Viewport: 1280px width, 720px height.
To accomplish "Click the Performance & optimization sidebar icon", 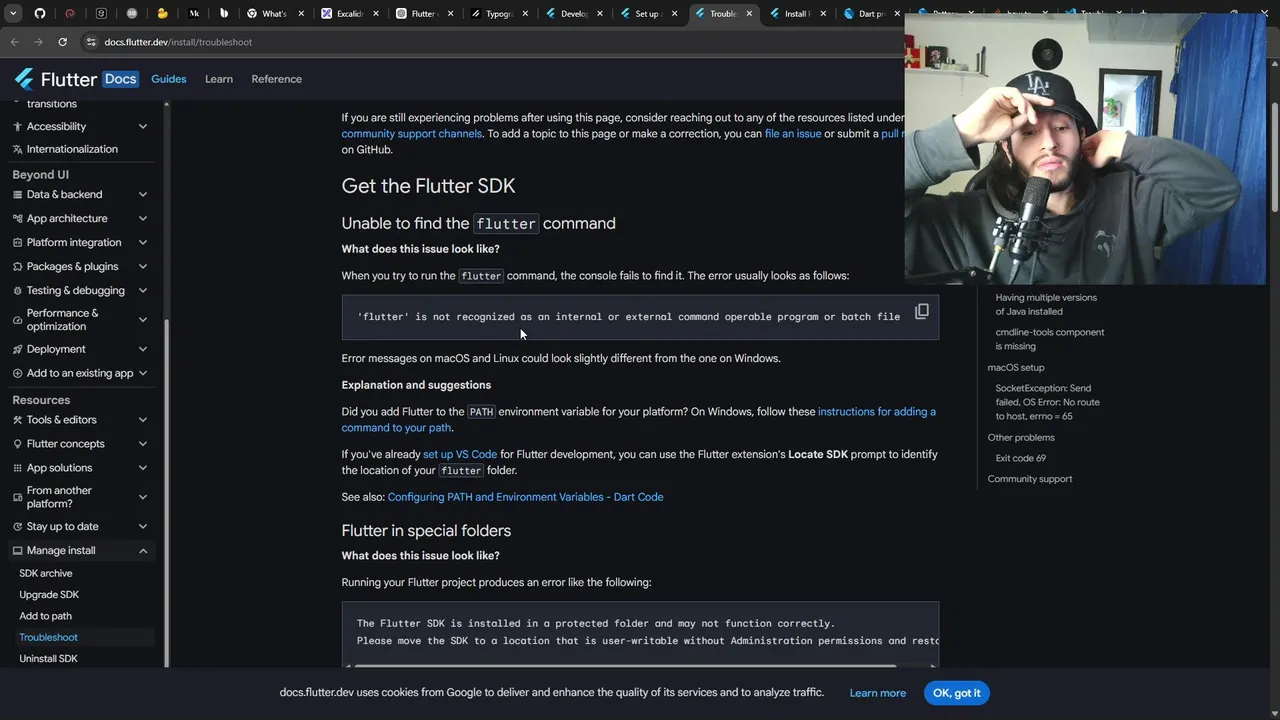I will pyautogui.click(x=17, y=320).
